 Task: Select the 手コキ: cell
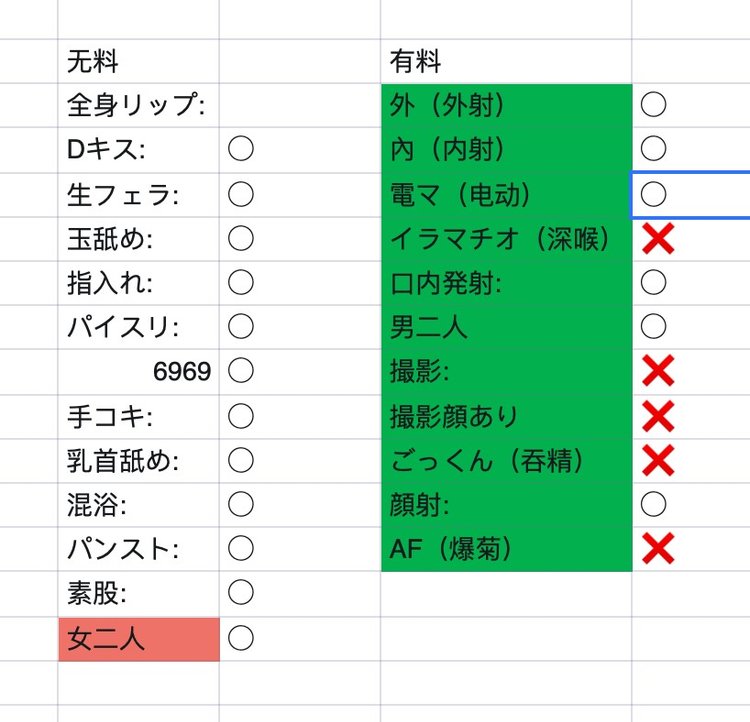coord(138,415)
